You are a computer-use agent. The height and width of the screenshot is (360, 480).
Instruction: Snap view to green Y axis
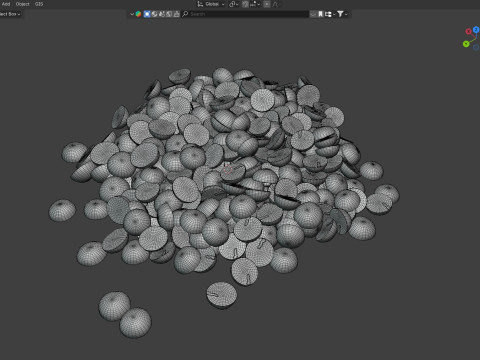[466, 44]
